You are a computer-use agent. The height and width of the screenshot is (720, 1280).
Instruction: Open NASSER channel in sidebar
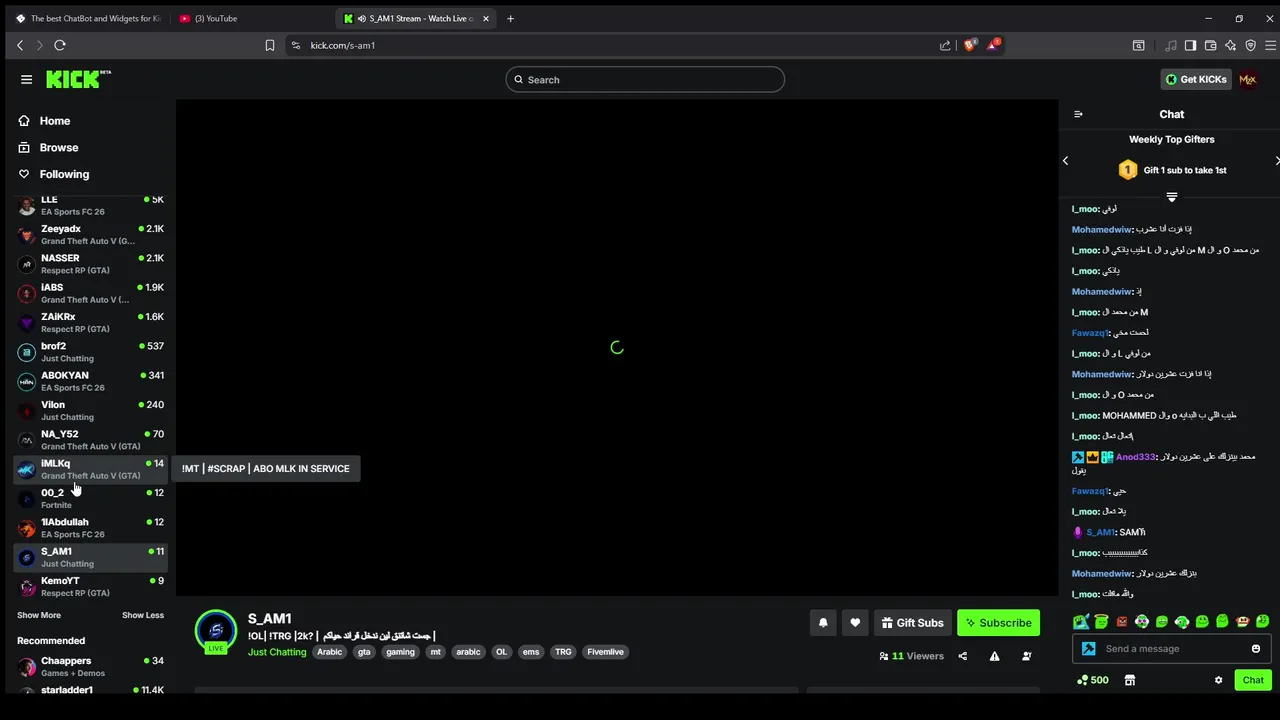coord(90,264)
